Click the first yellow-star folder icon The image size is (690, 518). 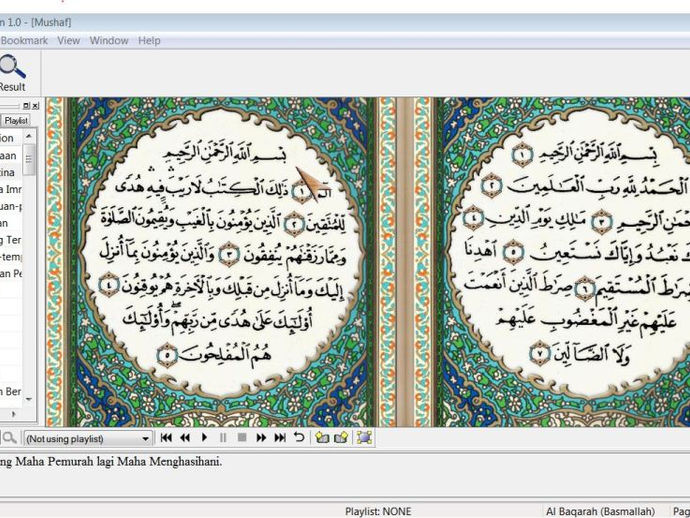pyautogui.click(x=322, y=437)
